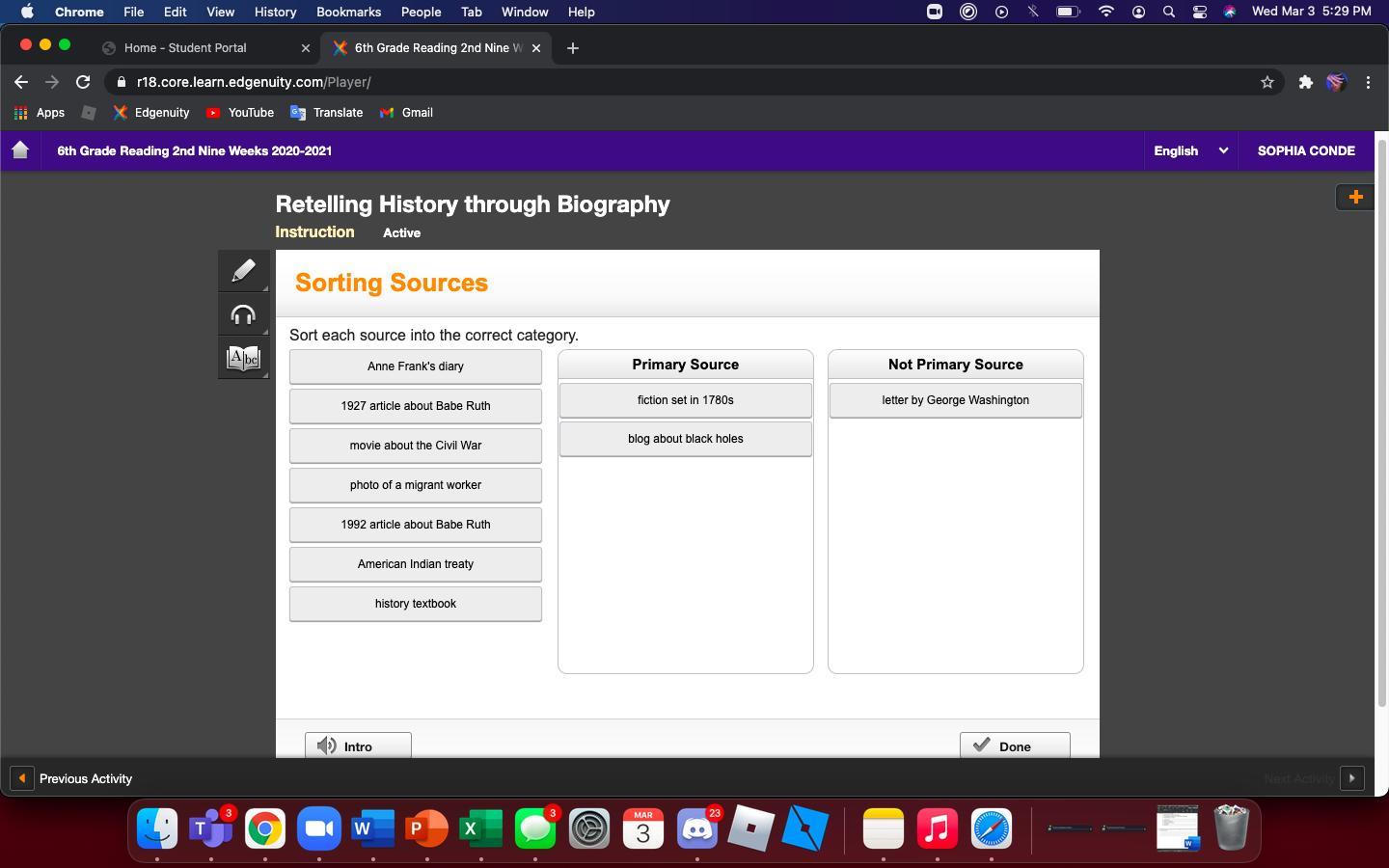Reload the Edgenuity page
This screenshot has height=868, width=1389.
(x=83, y=82)
